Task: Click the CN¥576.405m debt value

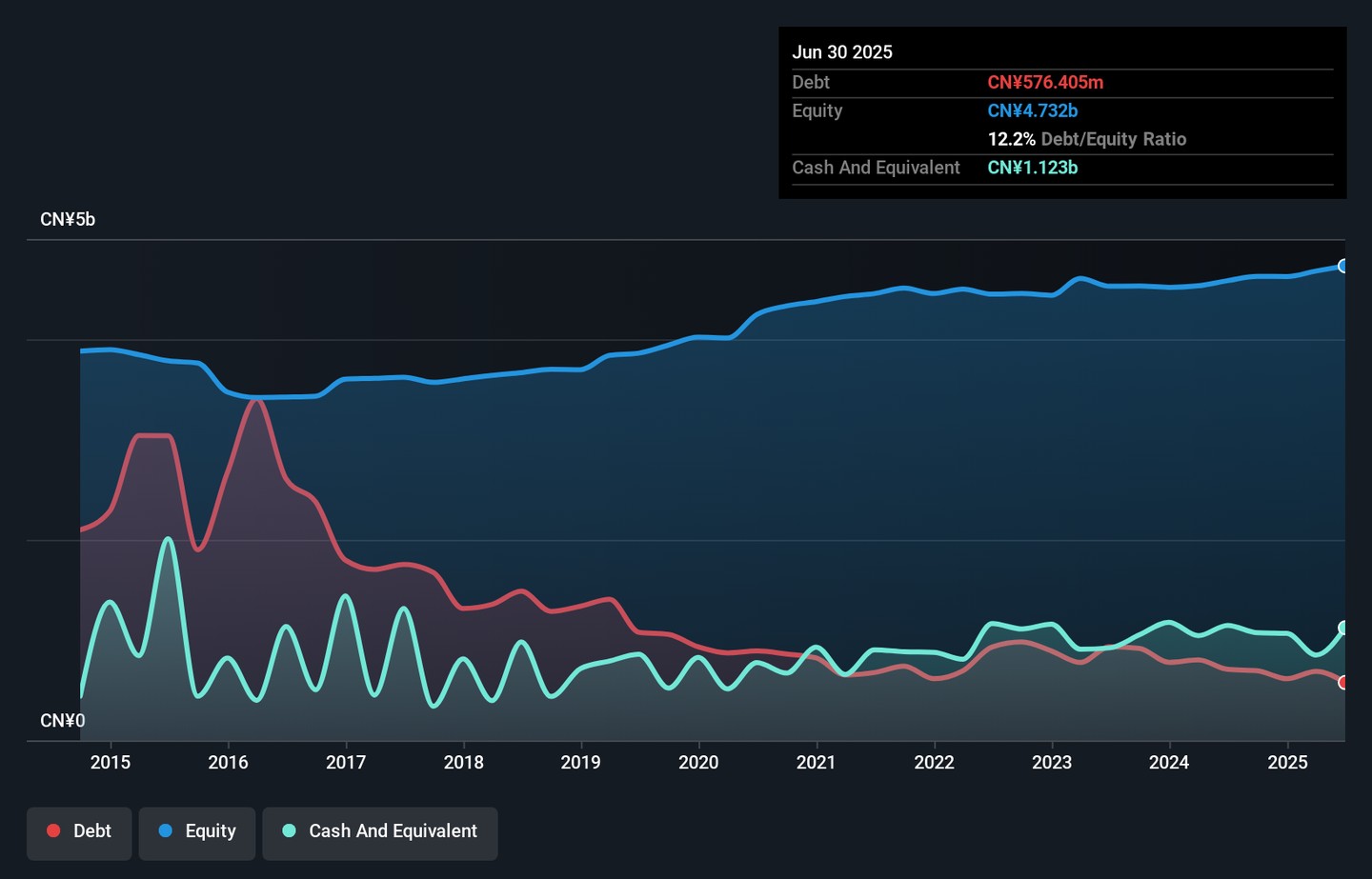Action: [1045, 83]
